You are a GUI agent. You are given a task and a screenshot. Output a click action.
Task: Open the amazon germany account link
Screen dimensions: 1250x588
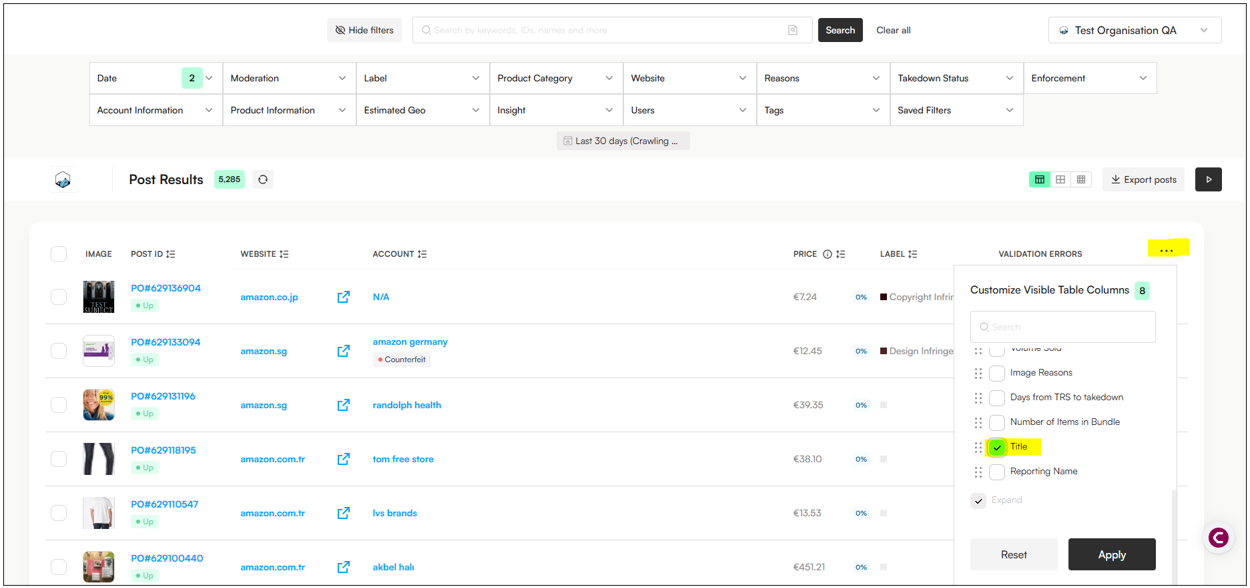(x=410, y=342)
